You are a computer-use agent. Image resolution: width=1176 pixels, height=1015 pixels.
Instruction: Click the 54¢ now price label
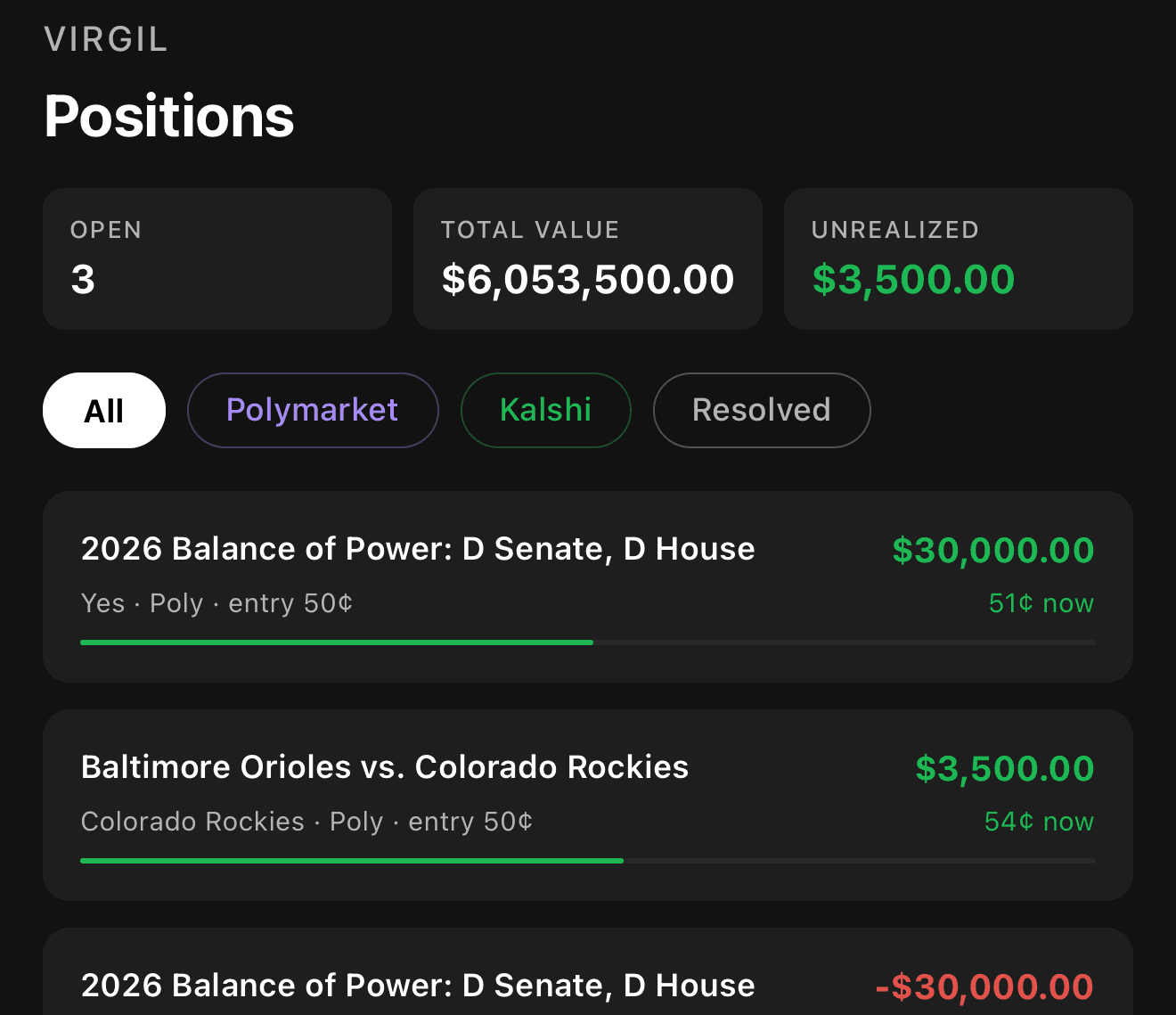click(x=1040, y=822)
